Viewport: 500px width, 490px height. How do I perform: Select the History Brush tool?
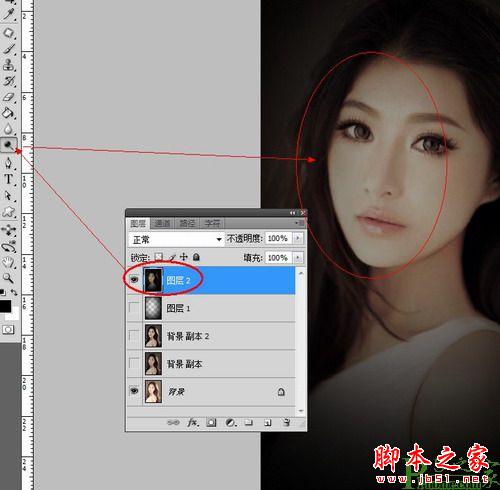coord(9,81)
